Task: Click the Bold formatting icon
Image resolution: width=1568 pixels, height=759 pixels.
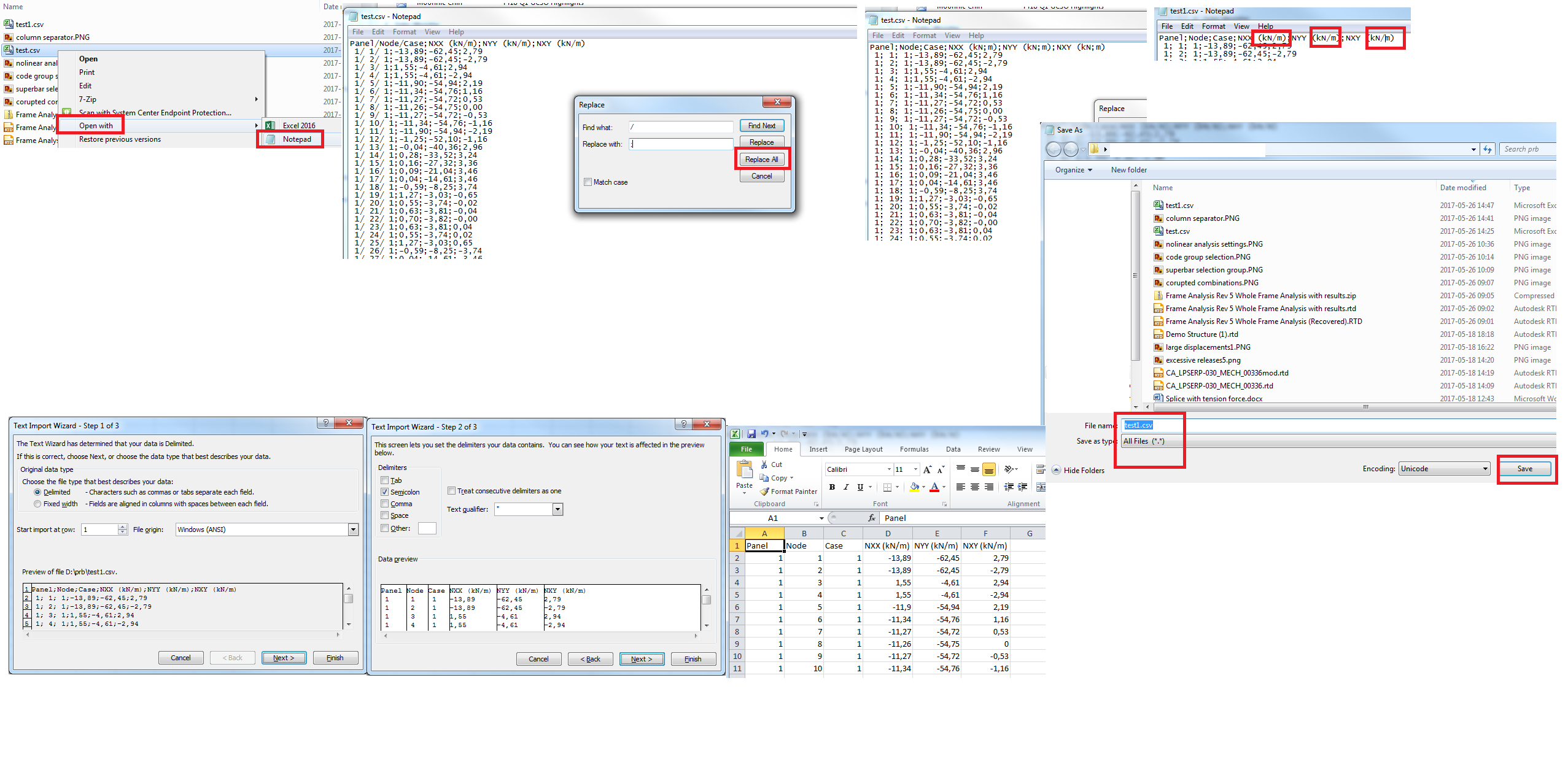Action: point(832,487)
